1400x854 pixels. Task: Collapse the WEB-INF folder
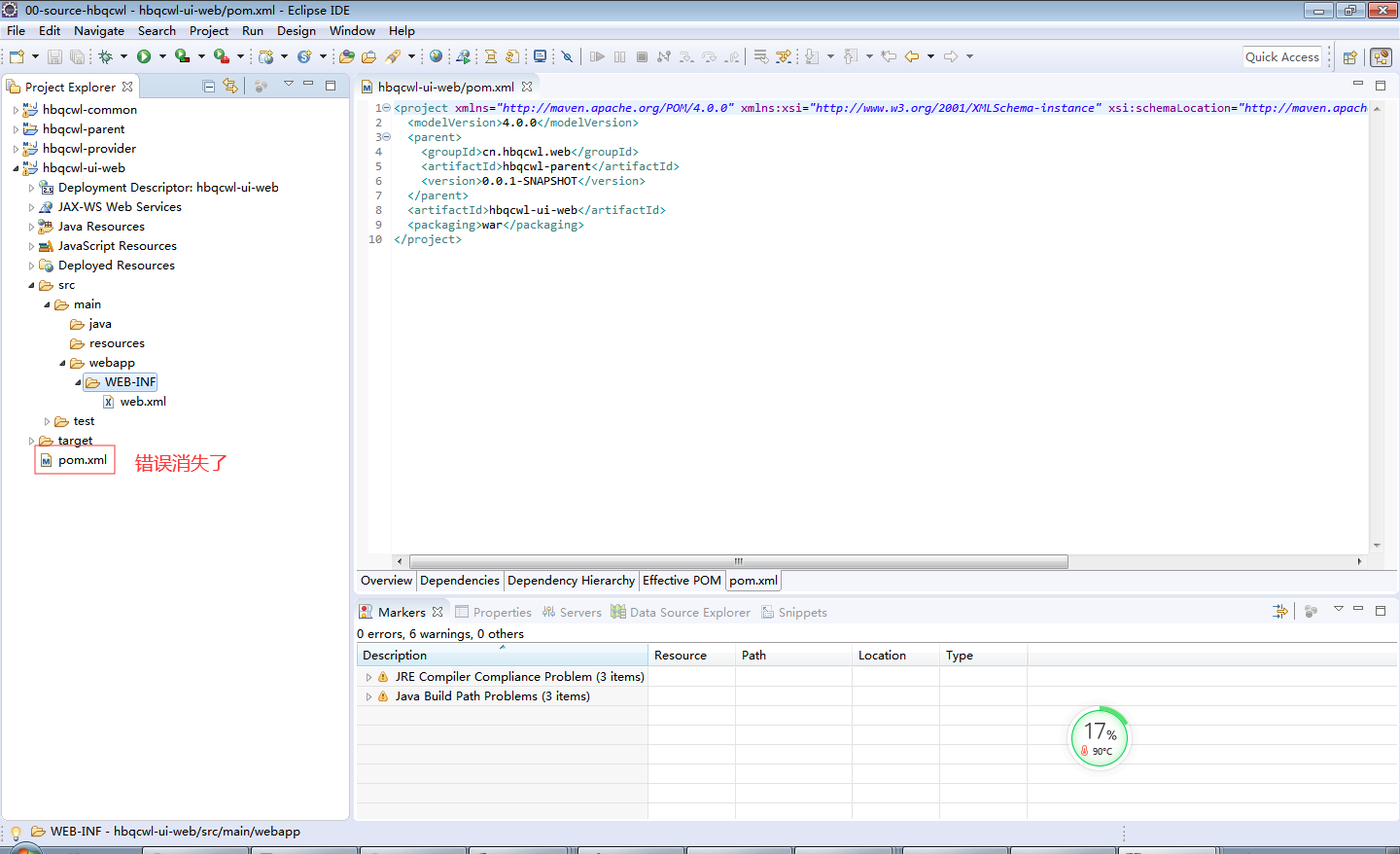[78, 382]
